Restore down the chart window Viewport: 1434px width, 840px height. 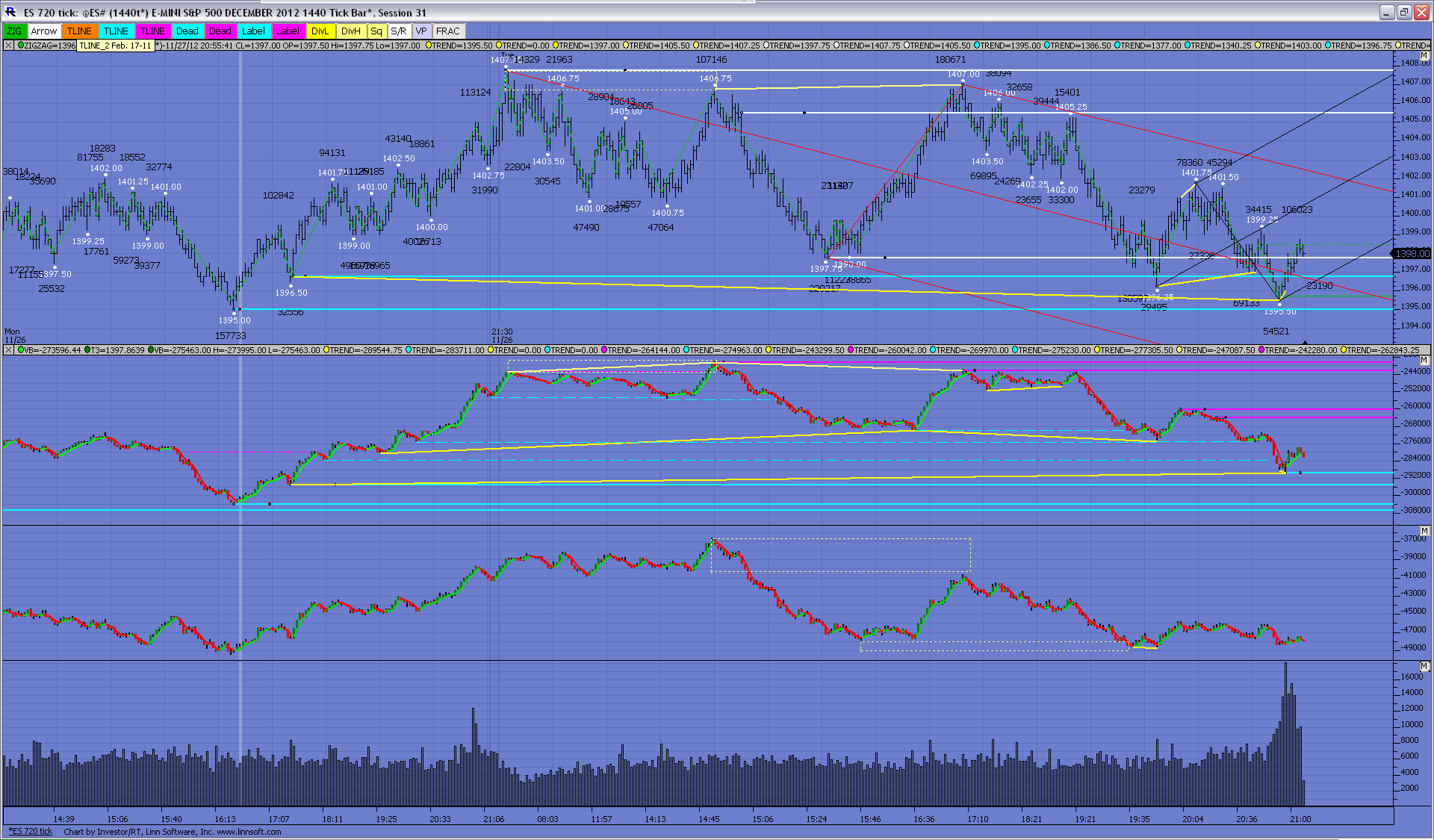[1404, 12]
